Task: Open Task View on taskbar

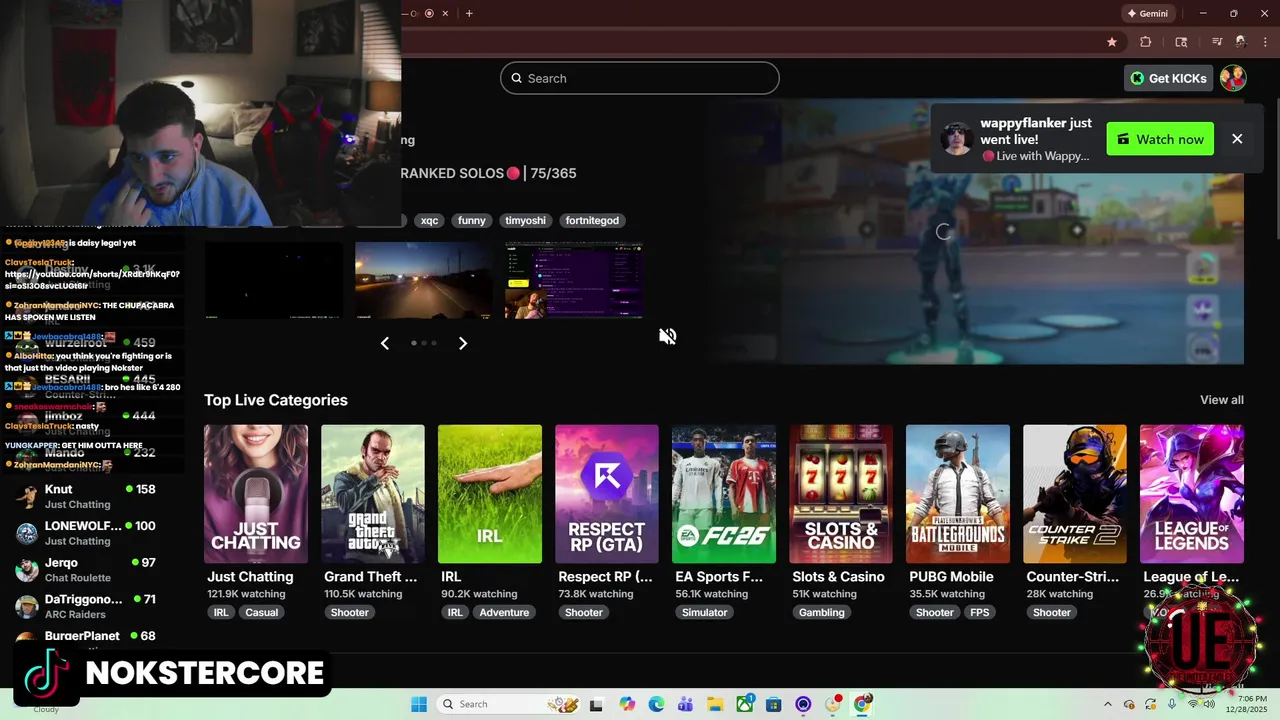Action: (597, 704)
